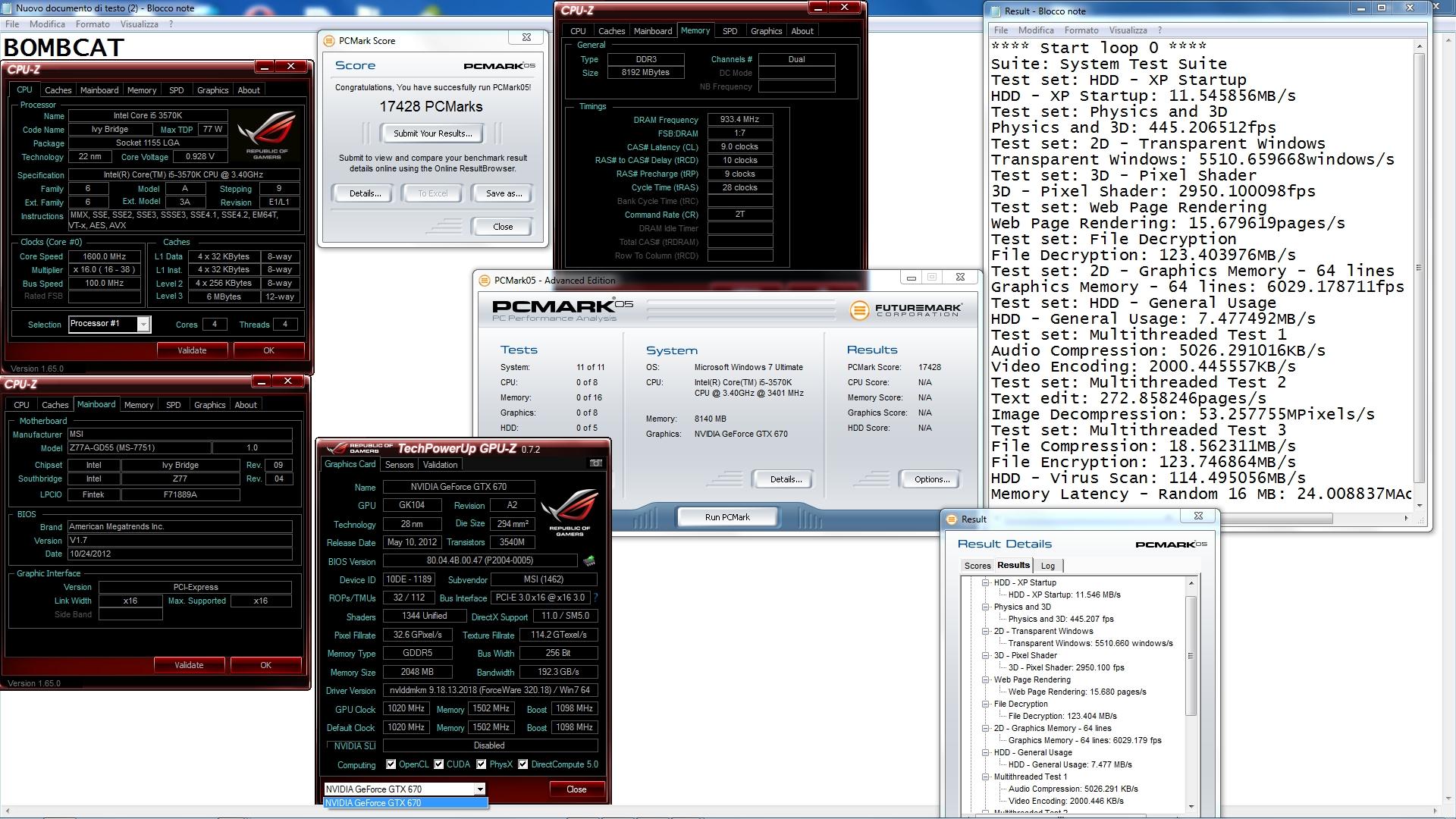Click the Result Details tree scrollbar thumb
Screen dimensions: 1456x819
point(1191,656)
